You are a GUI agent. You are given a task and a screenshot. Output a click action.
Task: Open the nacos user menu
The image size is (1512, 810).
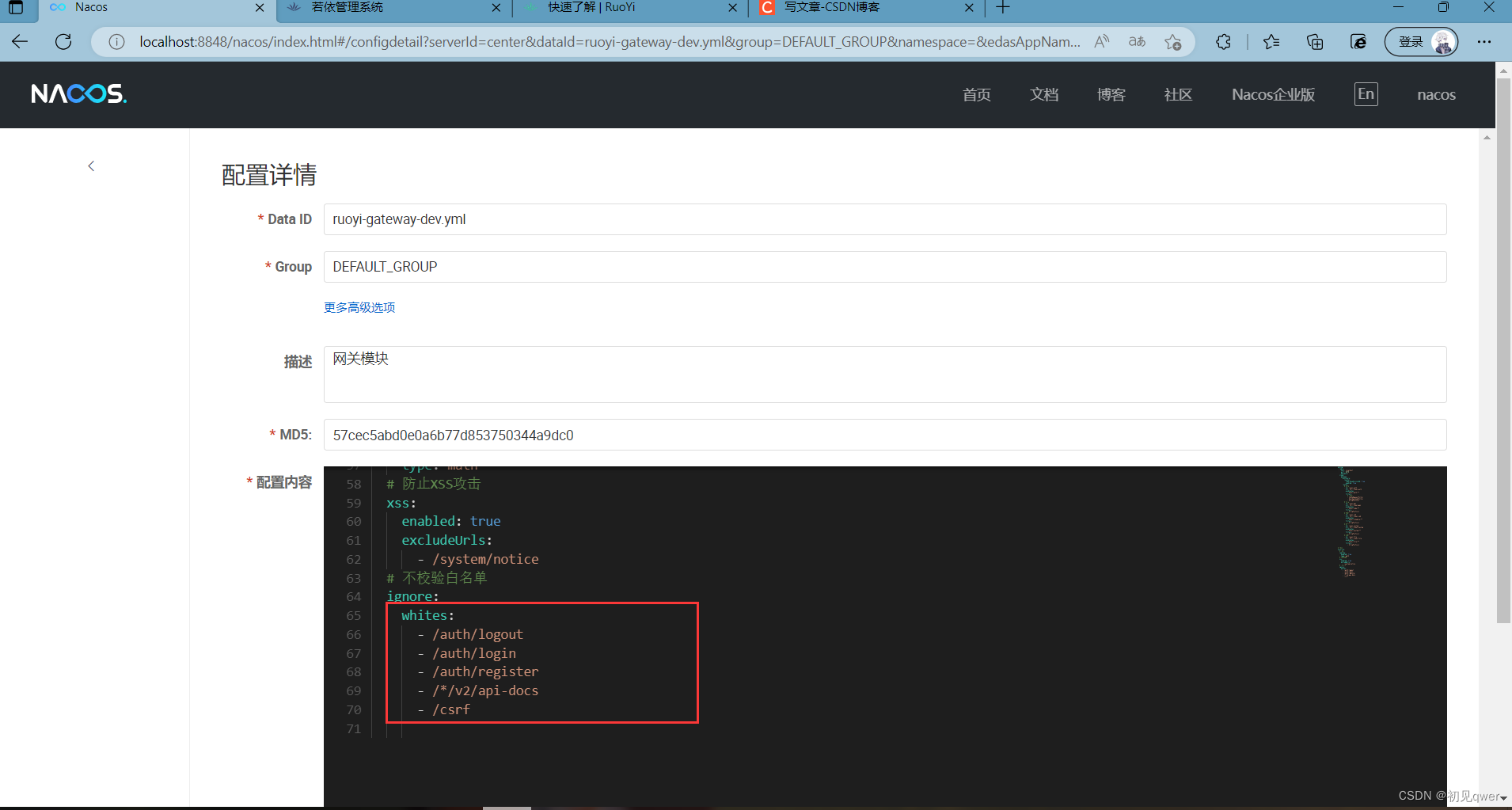point(1436,95)
